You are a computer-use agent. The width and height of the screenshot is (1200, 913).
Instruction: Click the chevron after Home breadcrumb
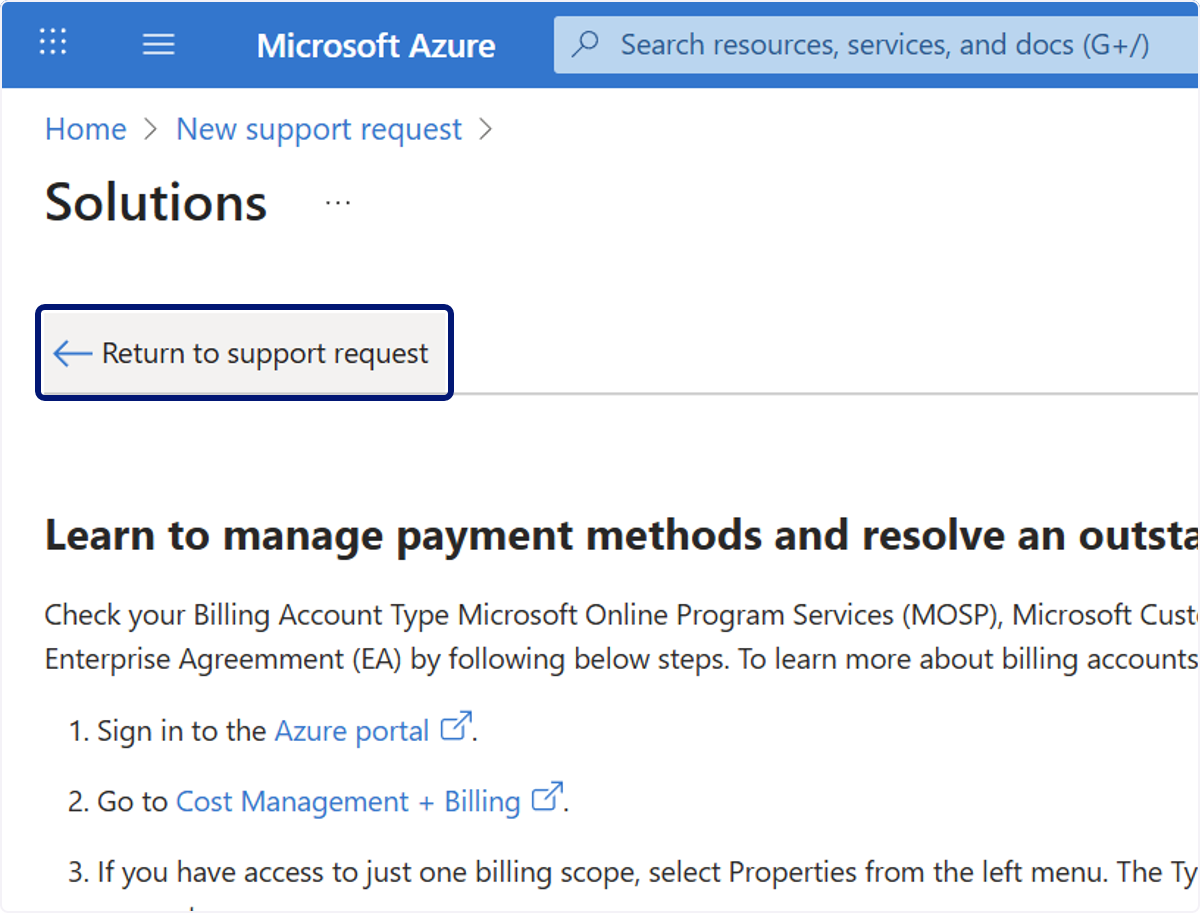click(x=151, y=129)
